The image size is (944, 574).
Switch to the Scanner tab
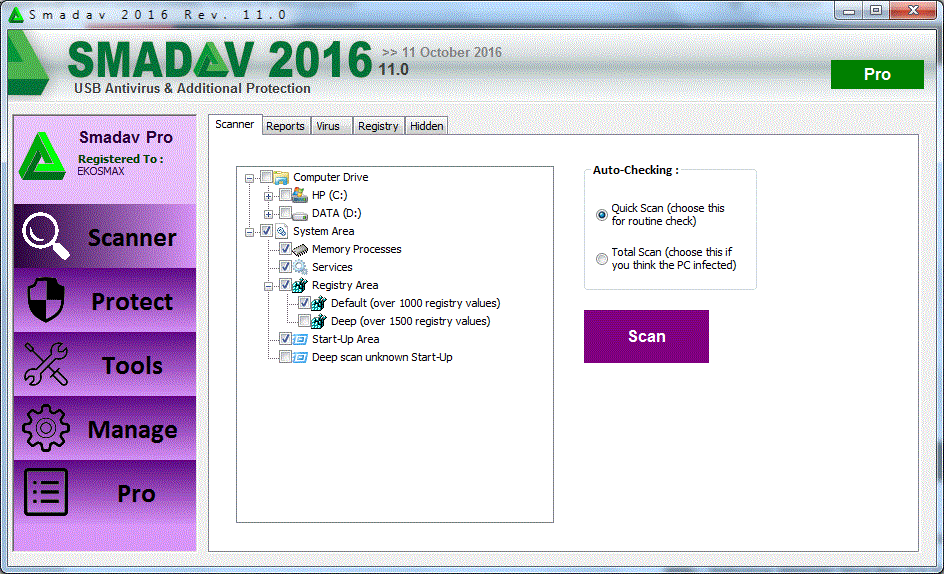point(235,125)
